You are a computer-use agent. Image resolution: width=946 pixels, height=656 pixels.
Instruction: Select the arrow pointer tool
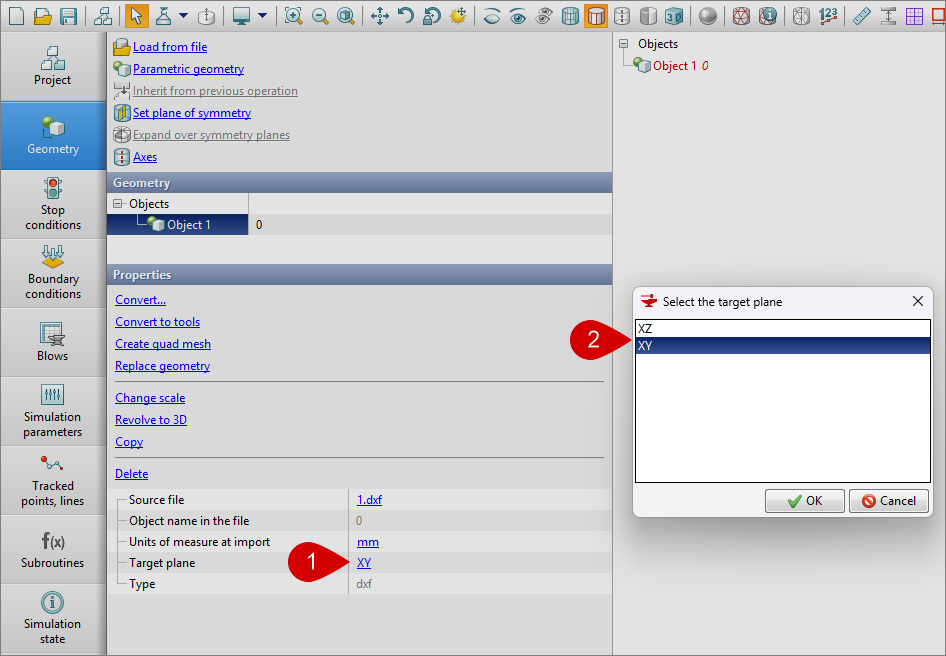136,16
